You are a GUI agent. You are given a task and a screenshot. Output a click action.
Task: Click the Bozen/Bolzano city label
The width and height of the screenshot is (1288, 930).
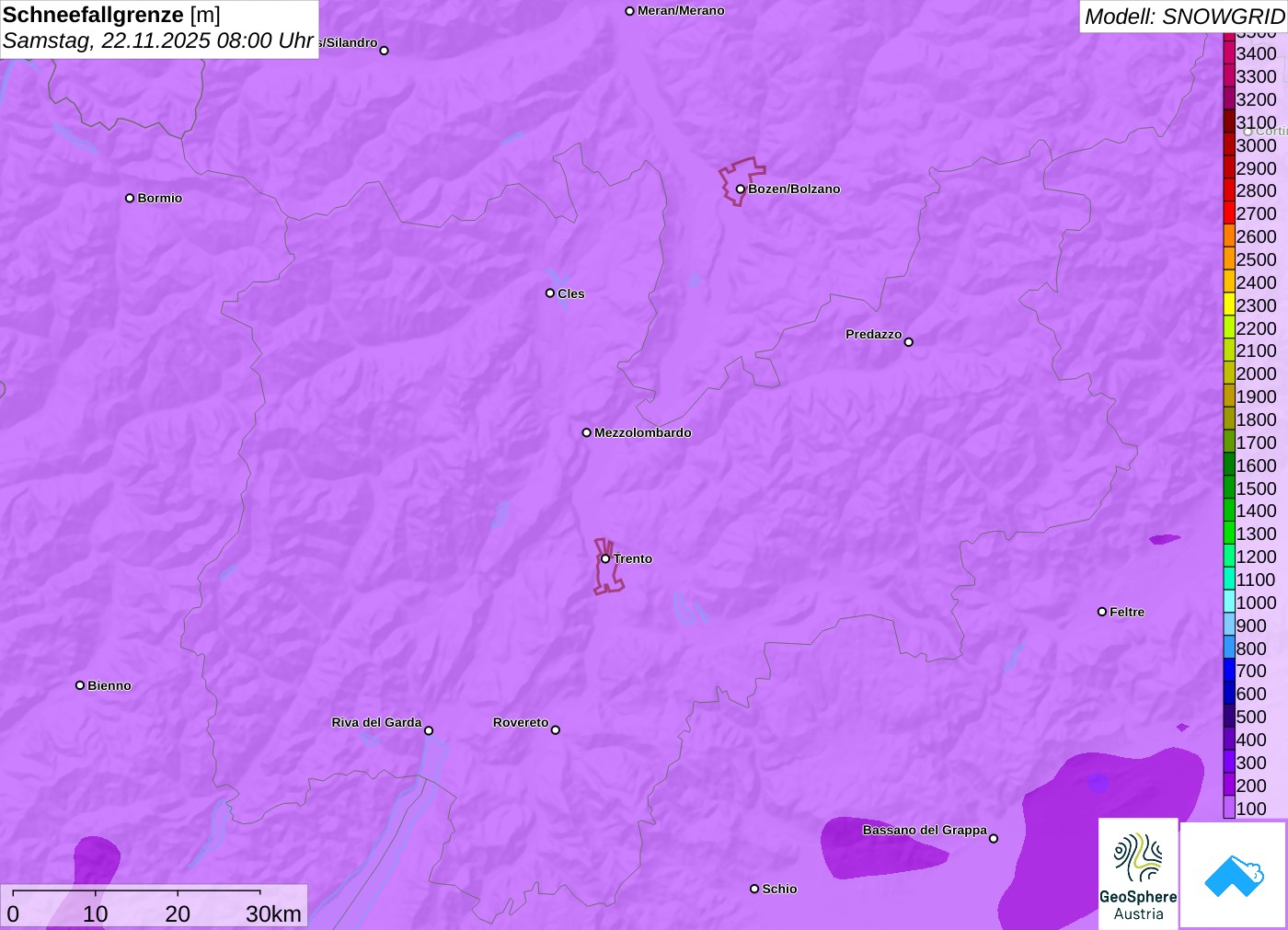[x=794, y=189]
